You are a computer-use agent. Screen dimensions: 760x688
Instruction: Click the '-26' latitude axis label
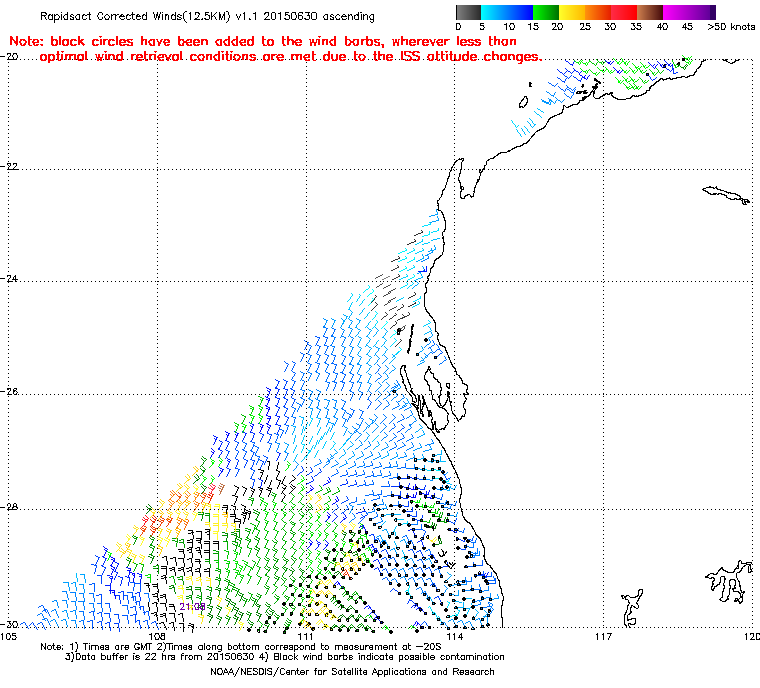[x=9, y=391]
